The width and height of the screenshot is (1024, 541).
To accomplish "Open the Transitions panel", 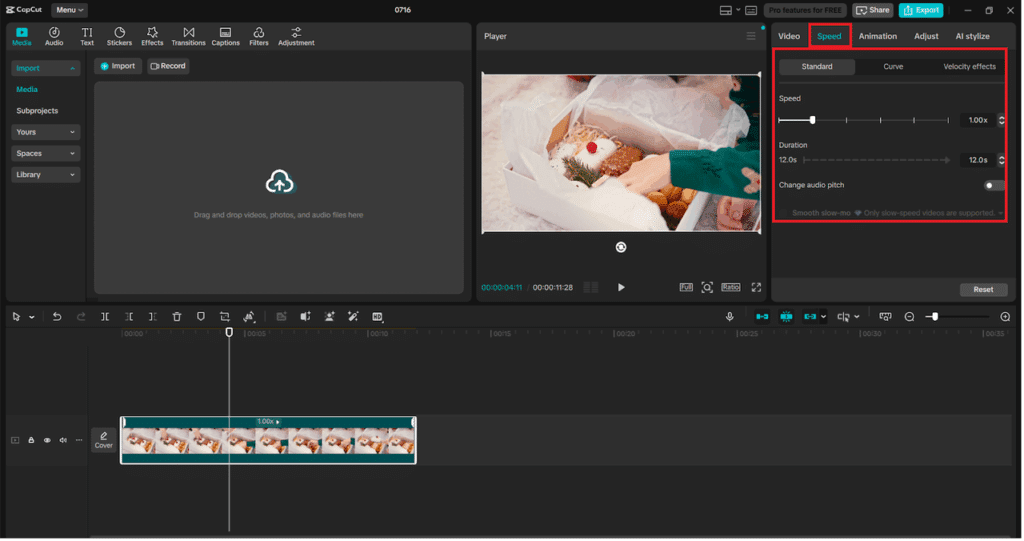I will (188, 37).
